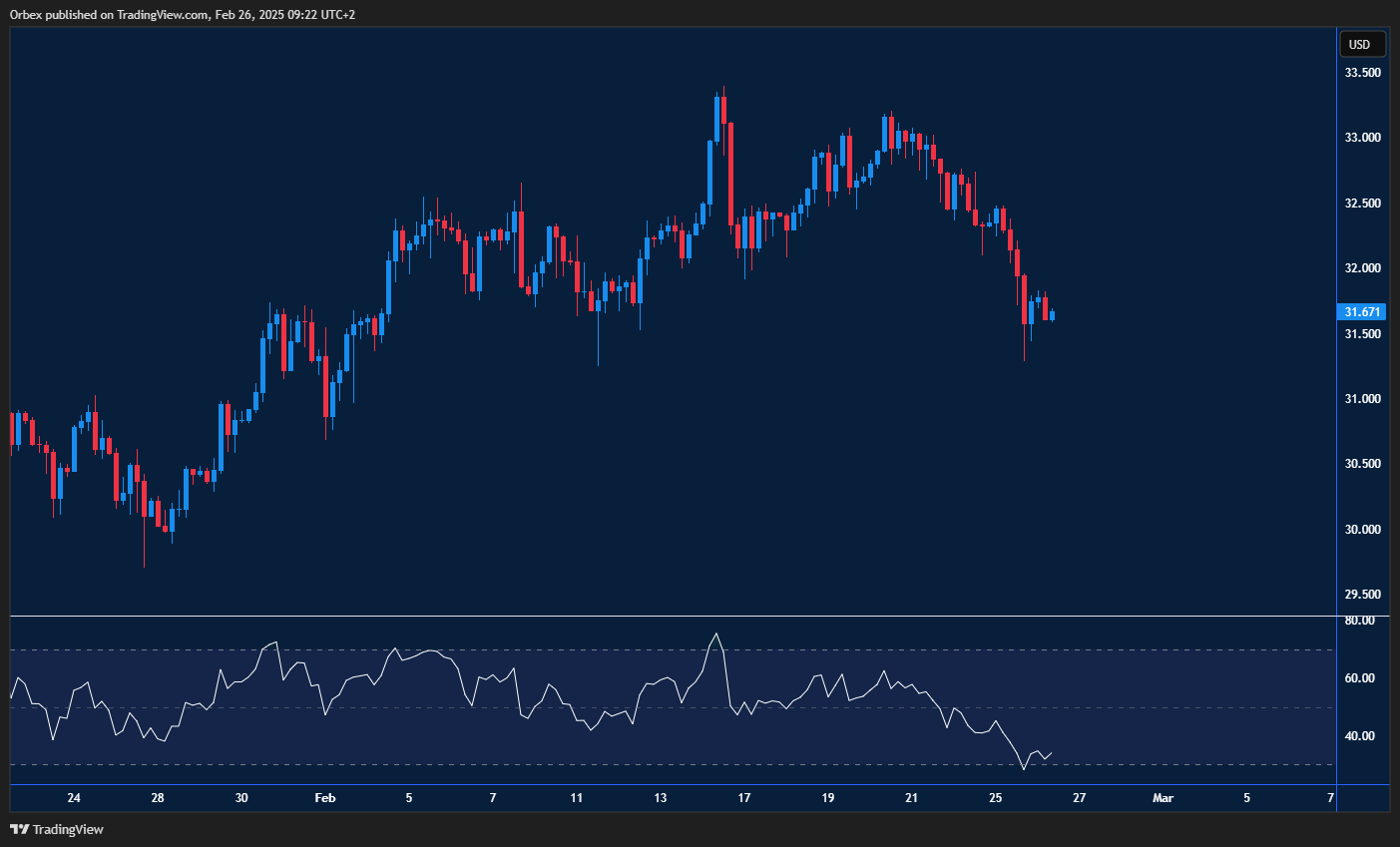1400x847 pixels.
Task: Select the USD currency label
Action: 1360,44
